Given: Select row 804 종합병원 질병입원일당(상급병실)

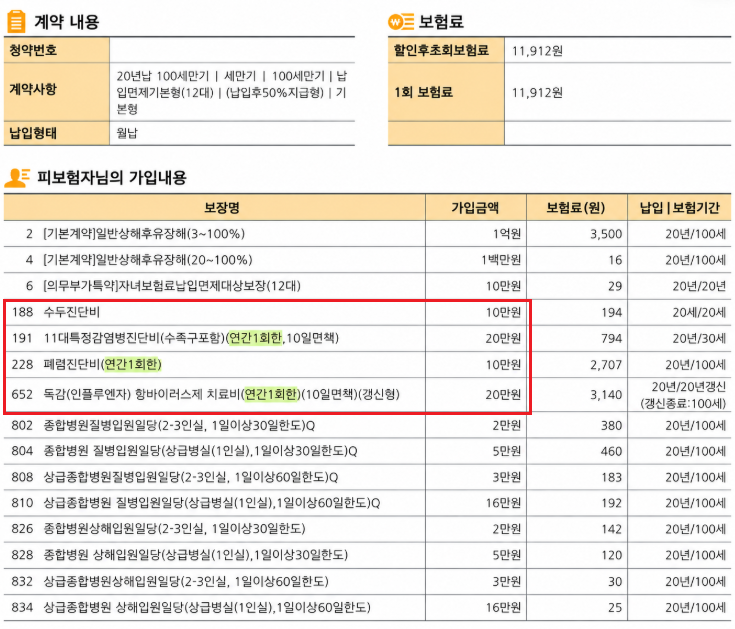Looking at the screenshot, I should 368,451.
